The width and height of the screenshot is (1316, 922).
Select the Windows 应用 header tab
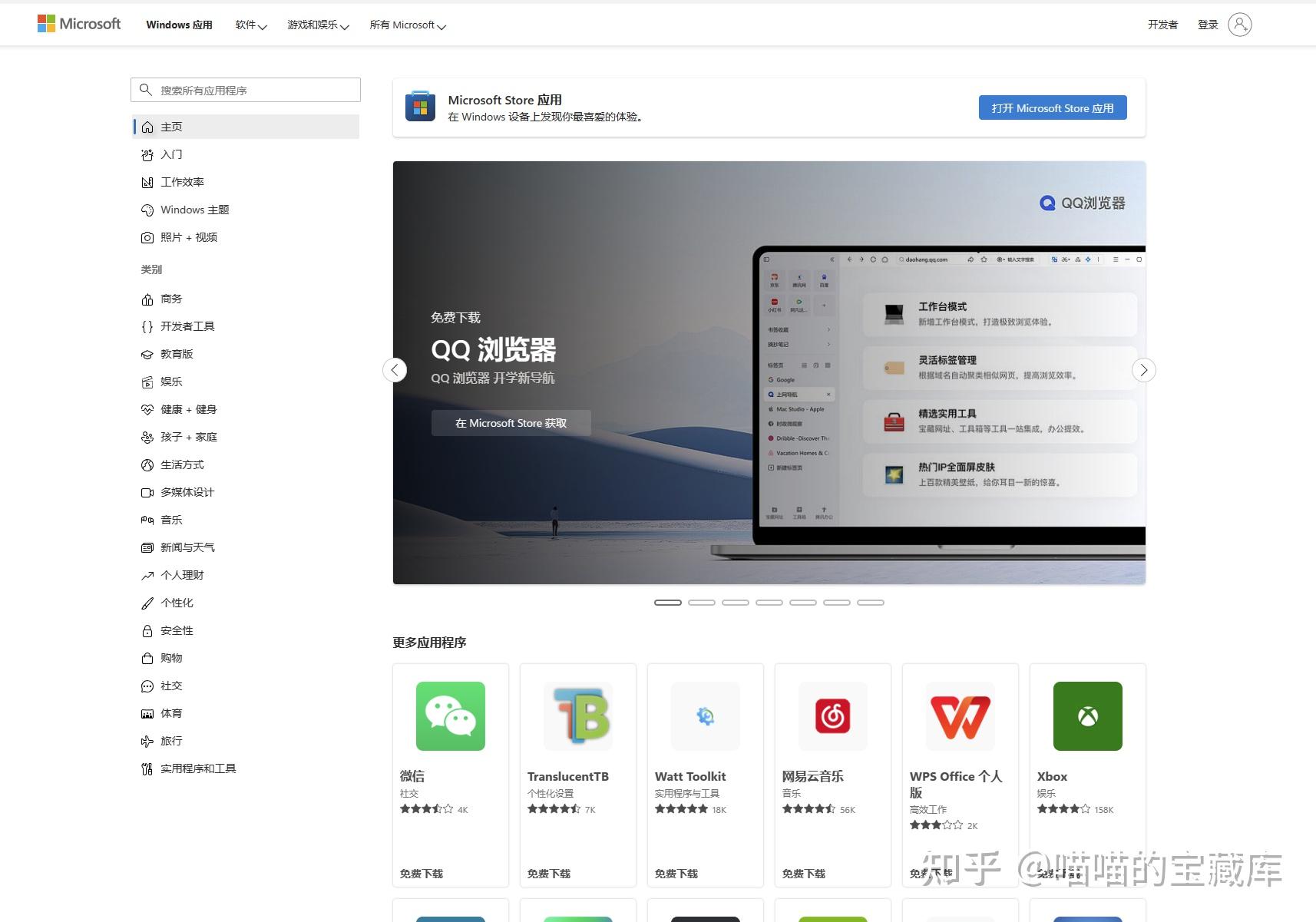[179, 25]
